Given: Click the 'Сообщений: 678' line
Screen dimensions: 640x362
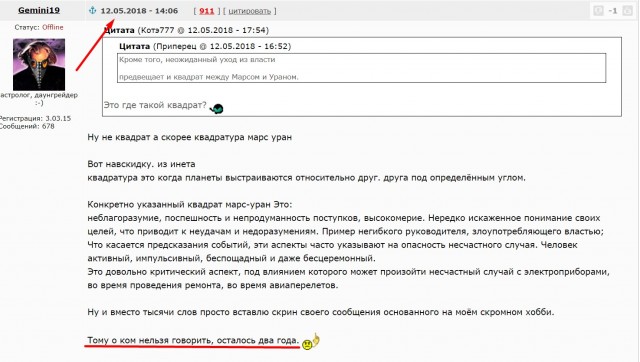Looking at the screenshot, I should [27, 127].
